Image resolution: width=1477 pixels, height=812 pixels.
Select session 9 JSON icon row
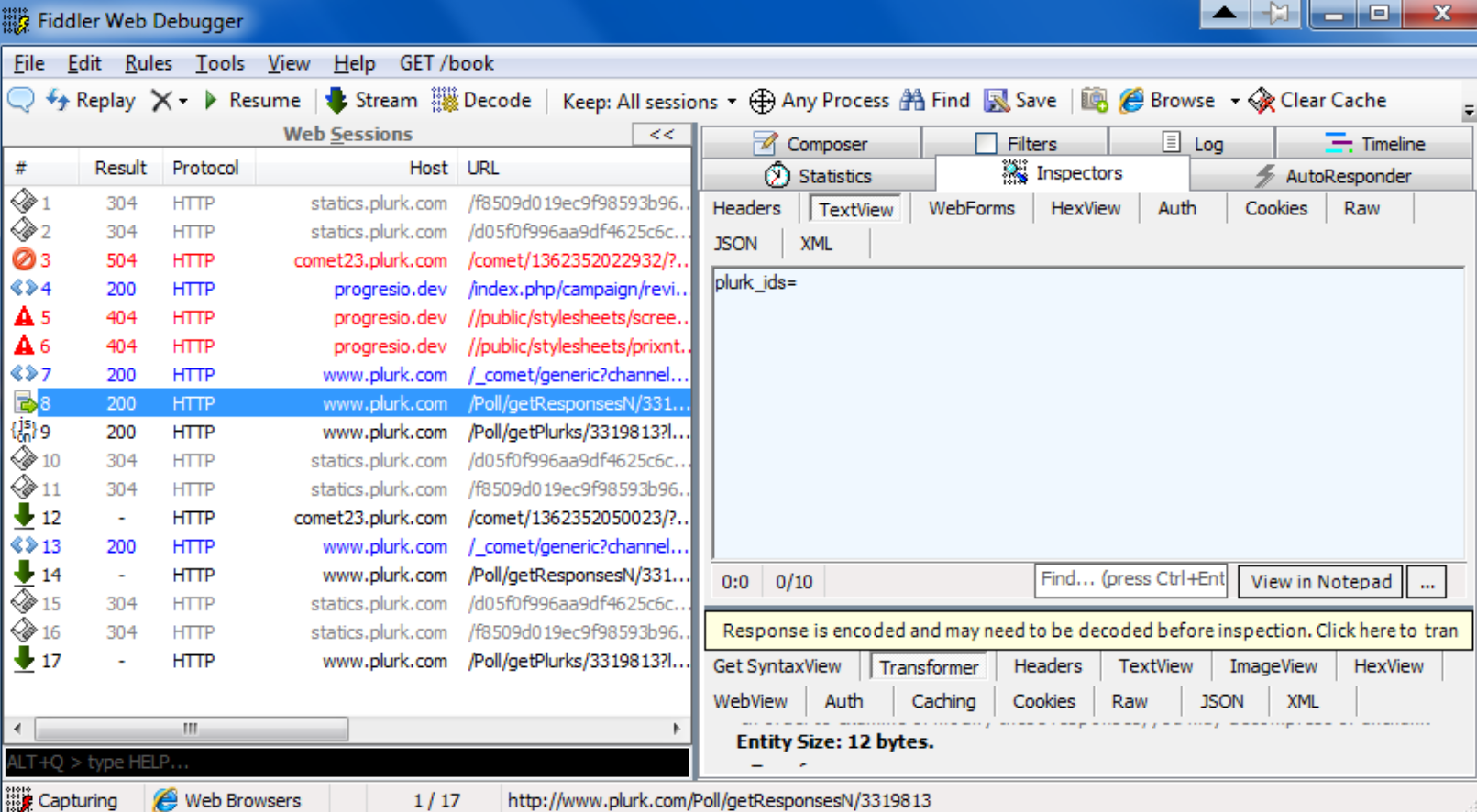pyautogui.click(x=24, y=431)
